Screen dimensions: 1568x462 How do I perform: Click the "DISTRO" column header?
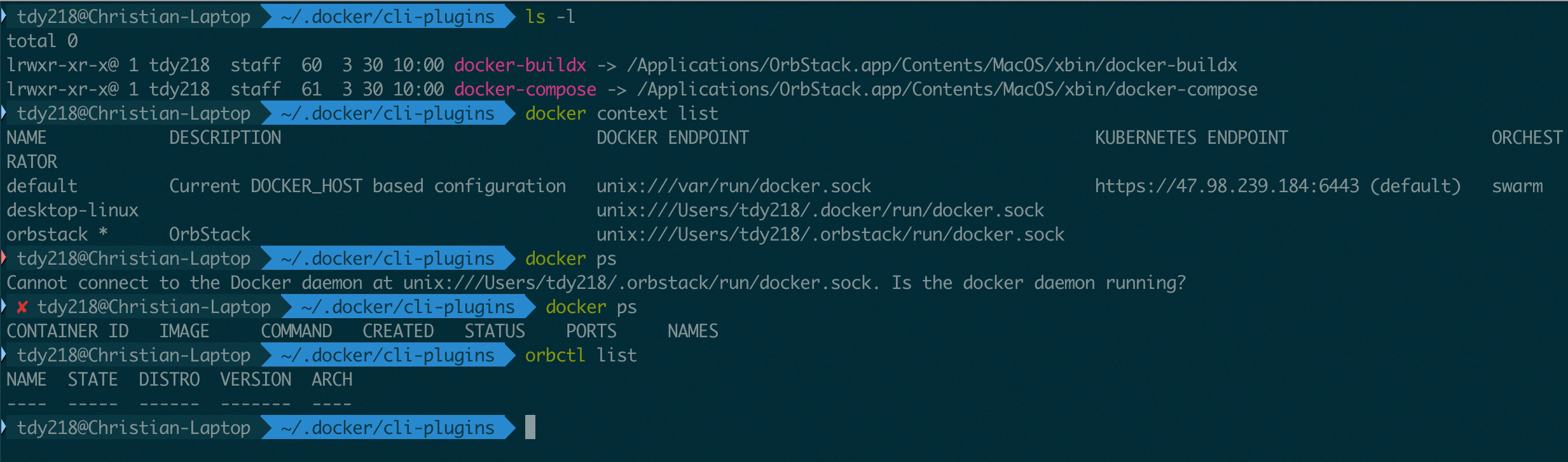point(169,379)
